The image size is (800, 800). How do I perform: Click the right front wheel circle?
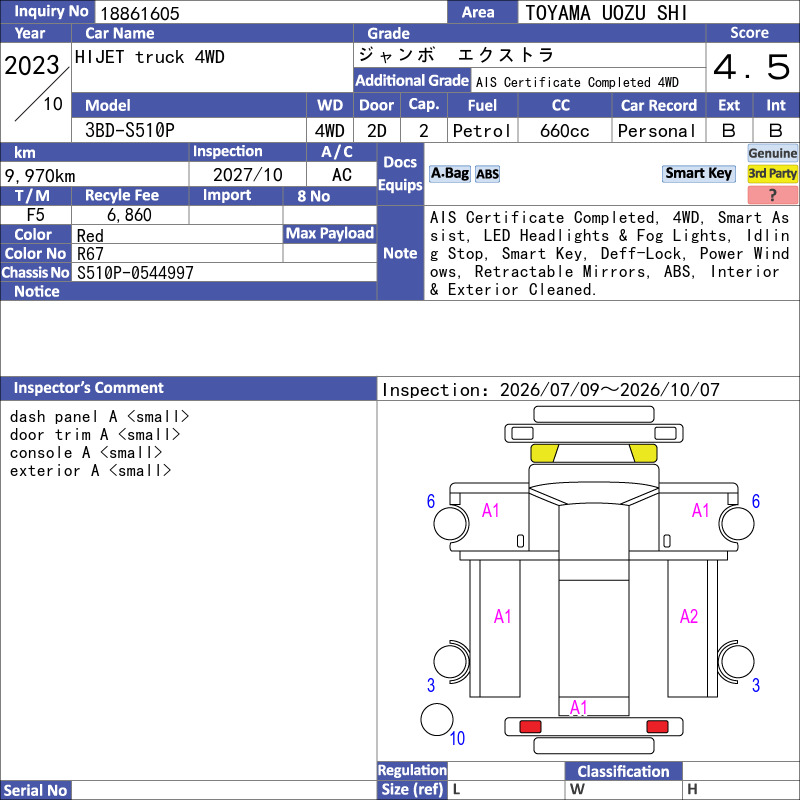click(737, 523)
